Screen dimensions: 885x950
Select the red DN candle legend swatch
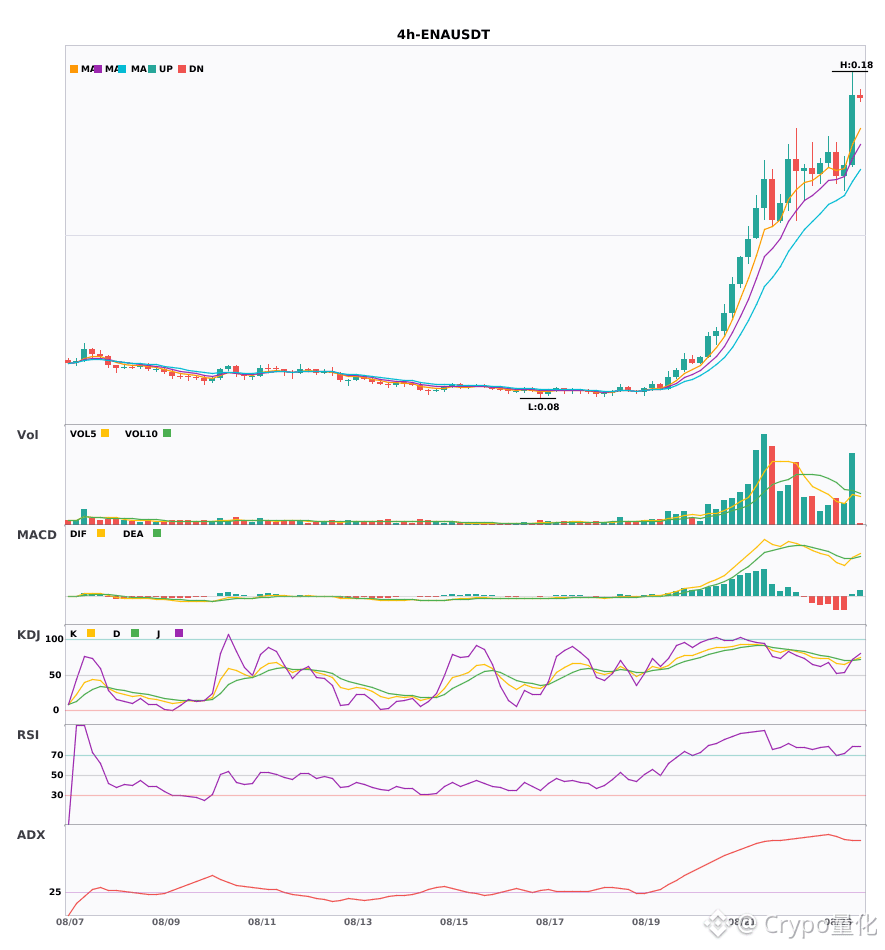182,69
